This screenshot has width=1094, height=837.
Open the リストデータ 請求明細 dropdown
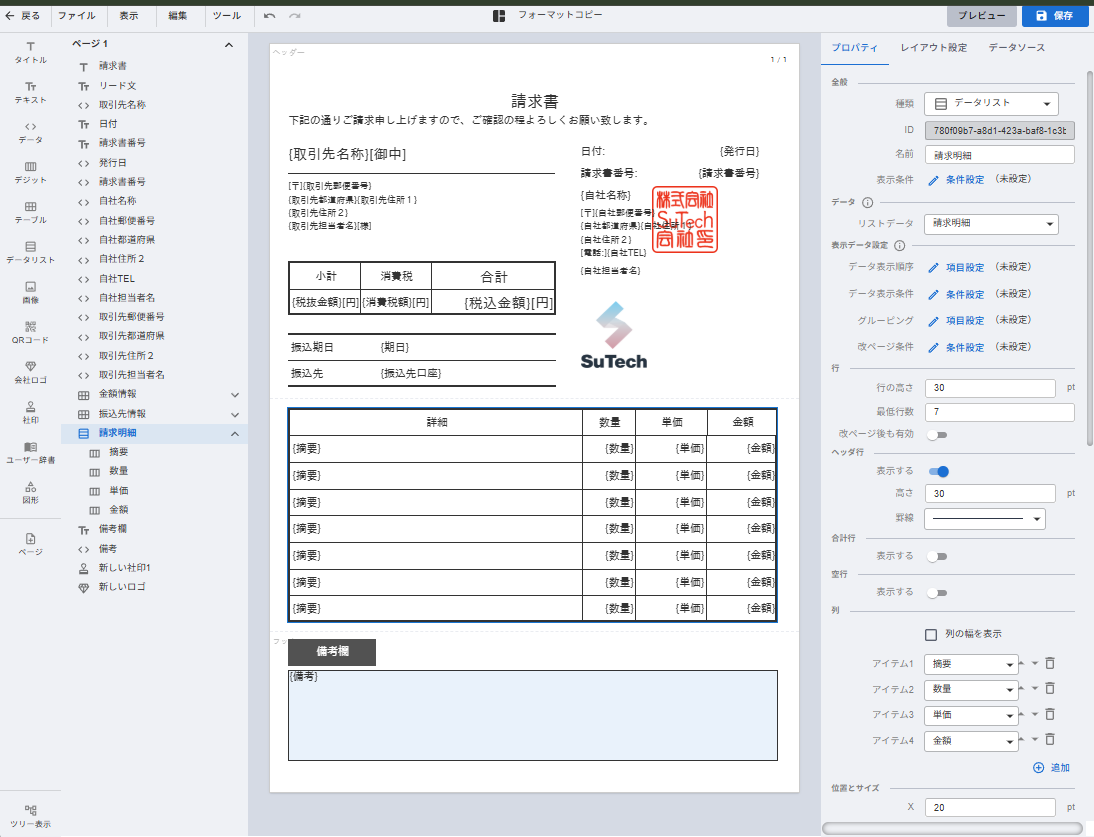991,224
